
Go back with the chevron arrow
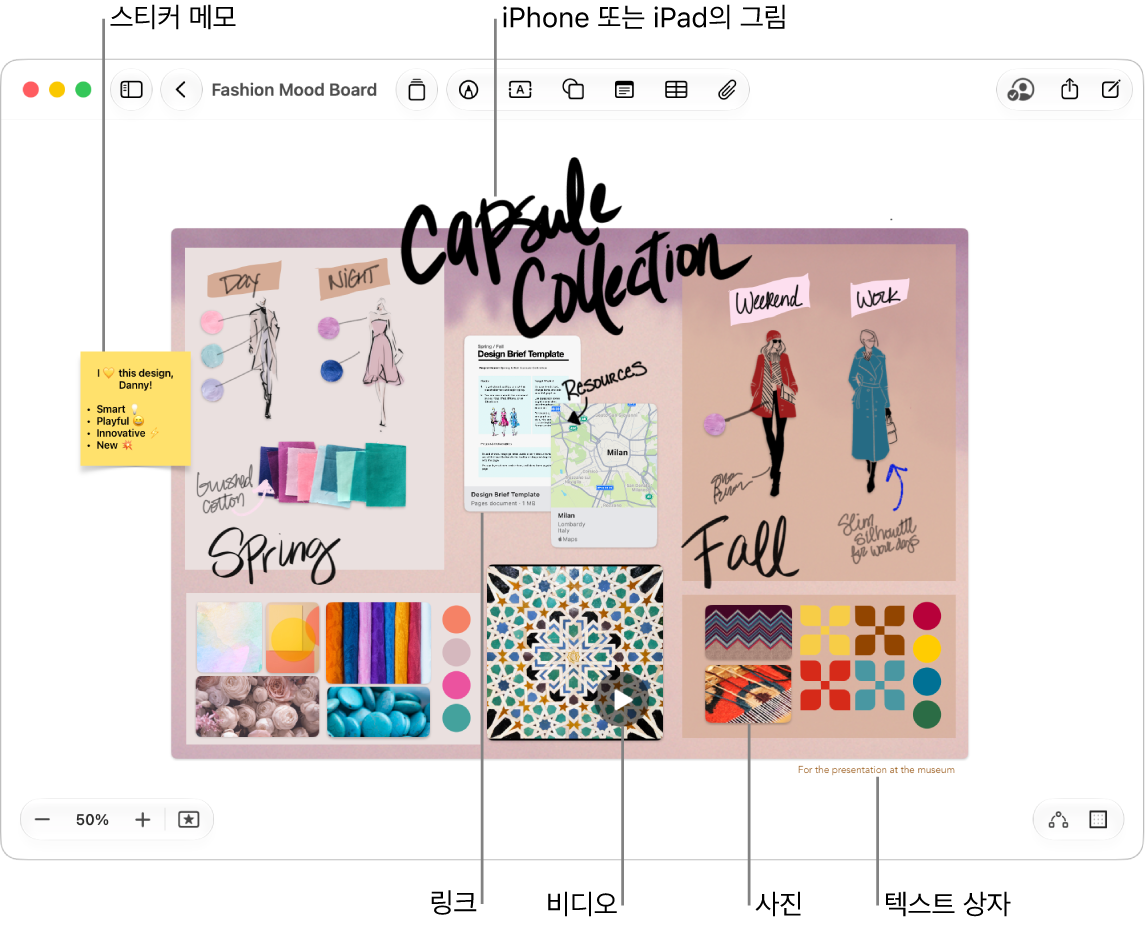[x=181, y=90]
